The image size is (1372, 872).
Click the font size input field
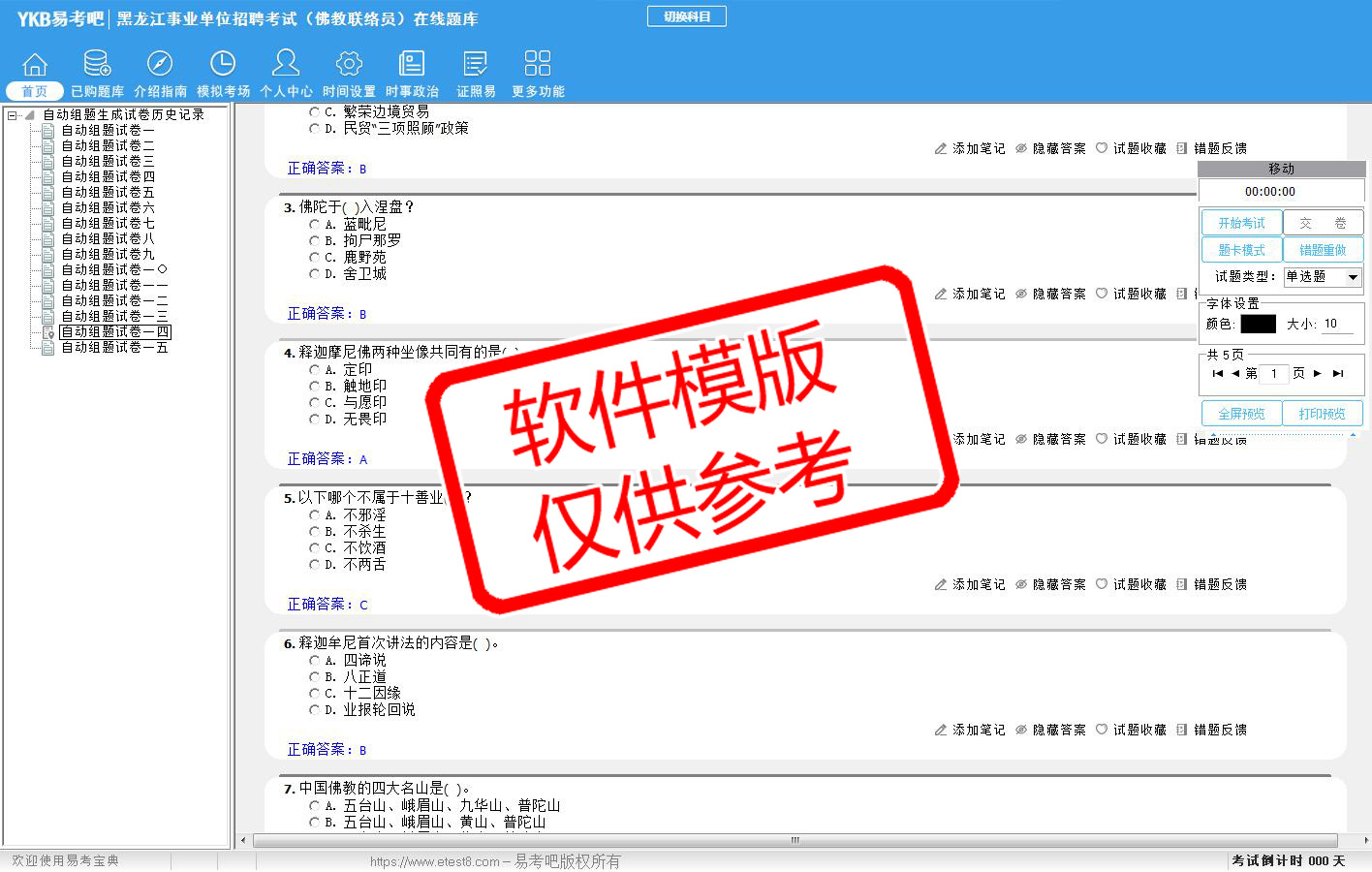1337,325
